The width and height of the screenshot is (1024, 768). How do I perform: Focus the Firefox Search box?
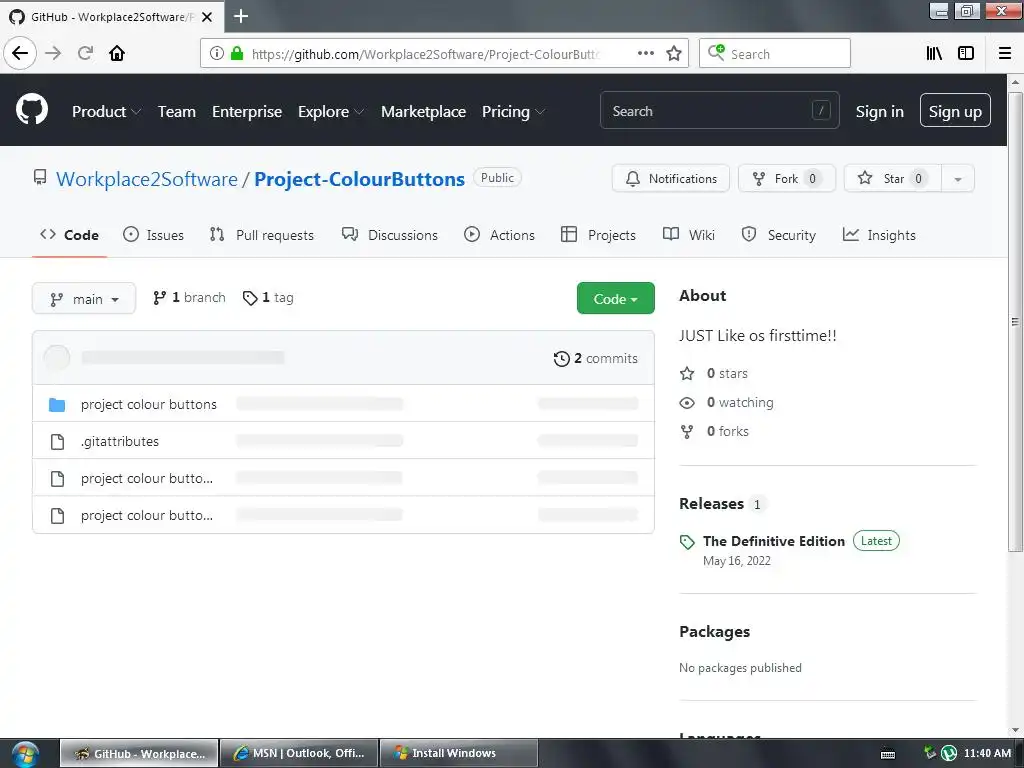pyautogui.click(x=775, y=53)
